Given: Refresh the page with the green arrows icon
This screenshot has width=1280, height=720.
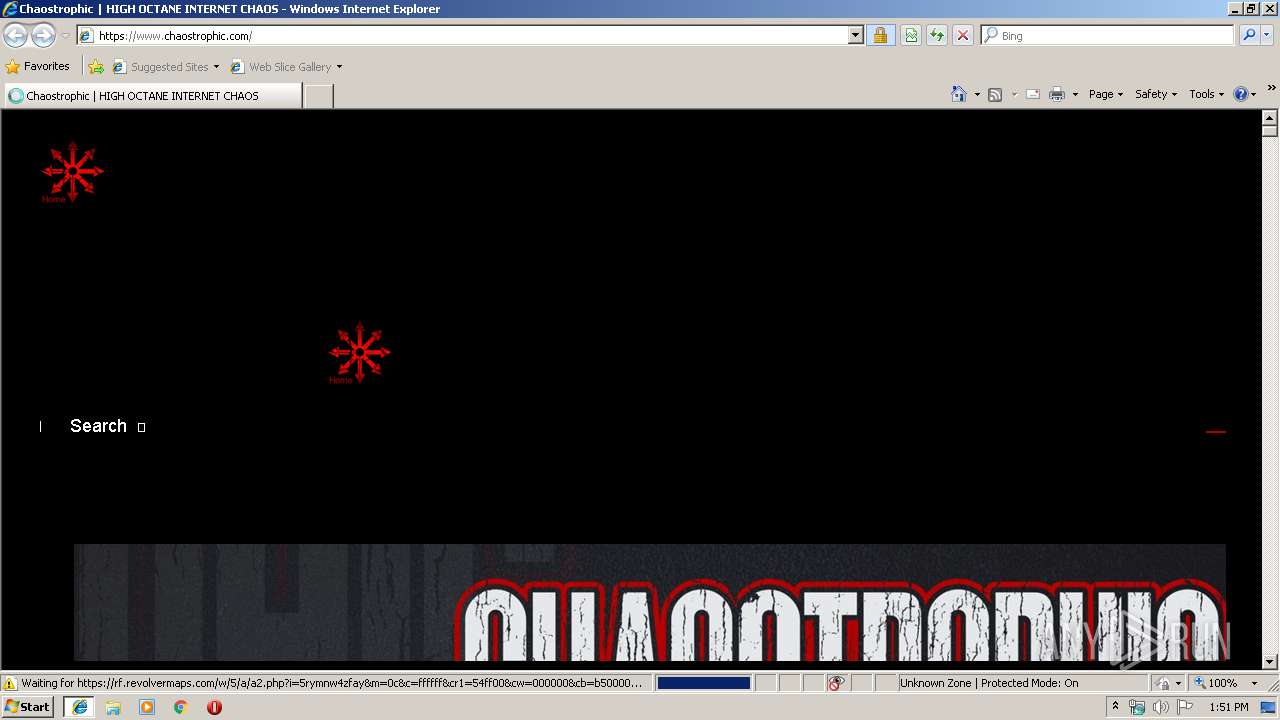Looking at the screenshot, I should [937, 36].
